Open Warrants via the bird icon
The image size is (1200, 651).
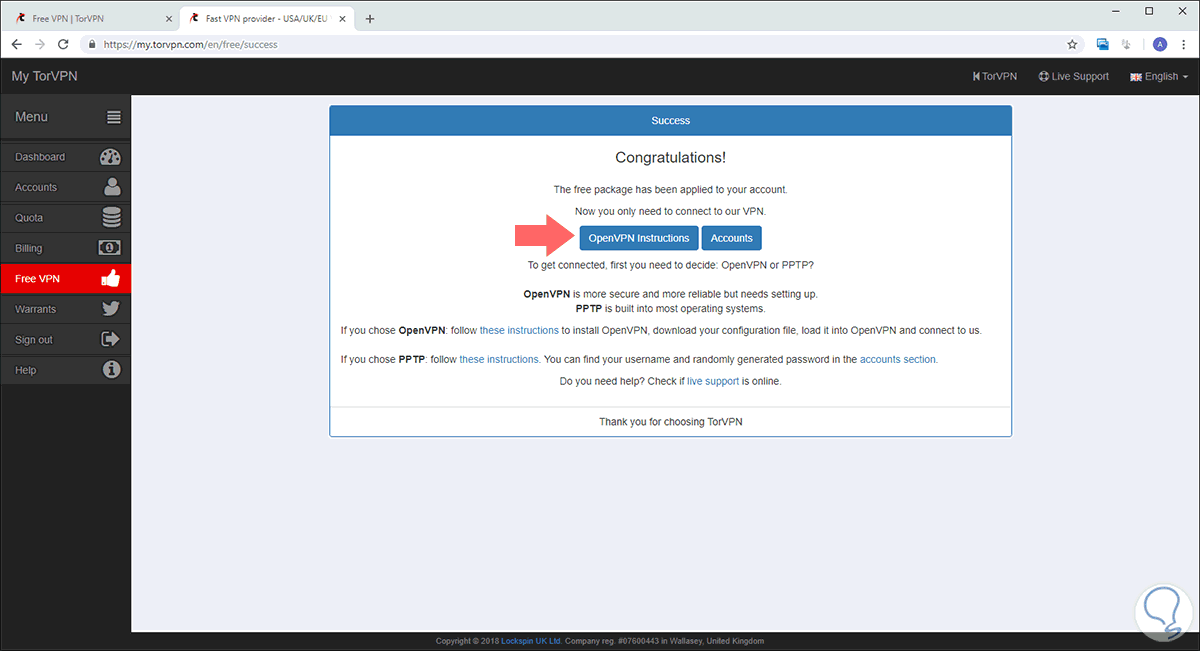tap(111, 309)
